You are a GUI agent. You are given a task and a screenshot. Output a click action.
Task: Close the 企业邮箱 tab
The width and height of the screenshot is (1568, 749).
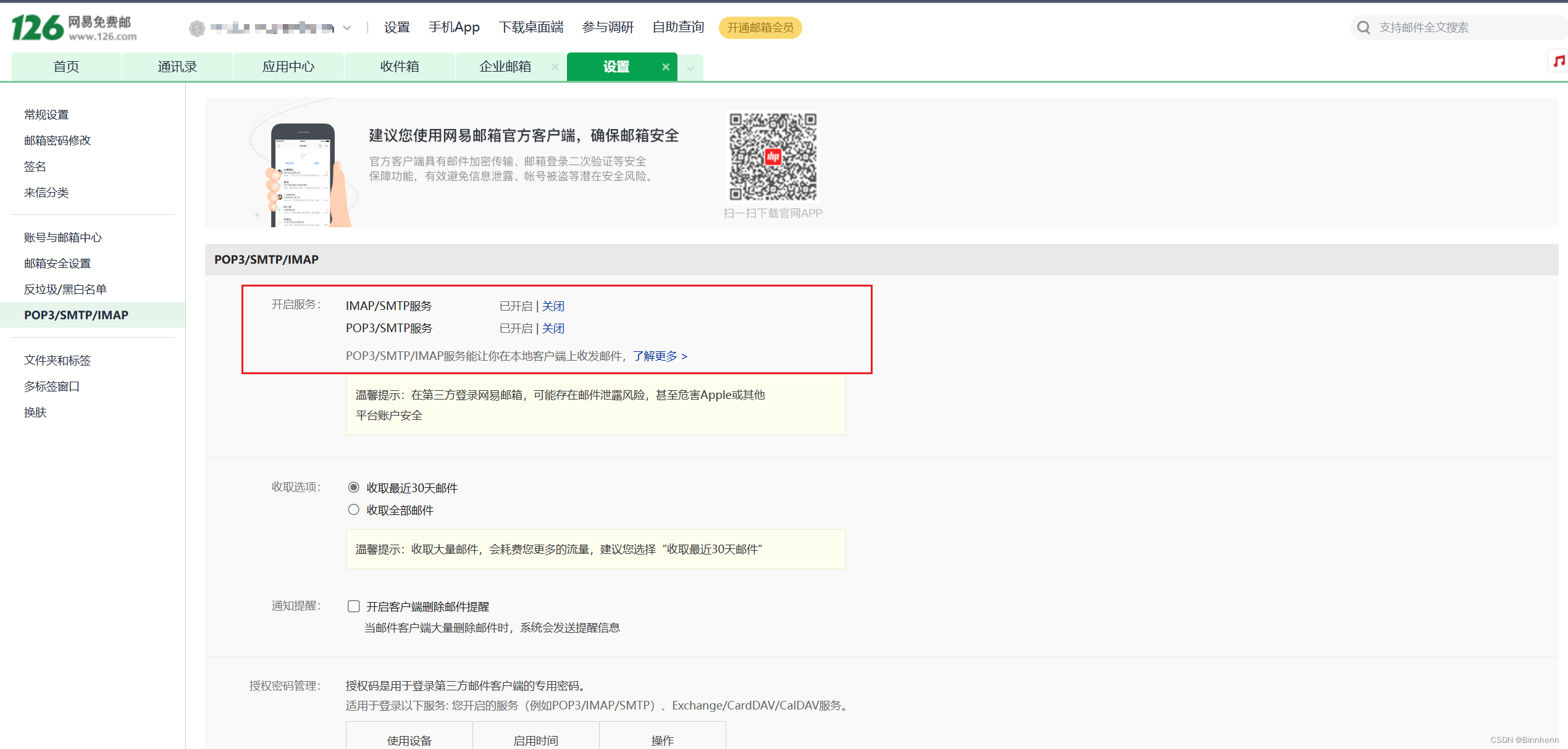click(x=555, y=67)
